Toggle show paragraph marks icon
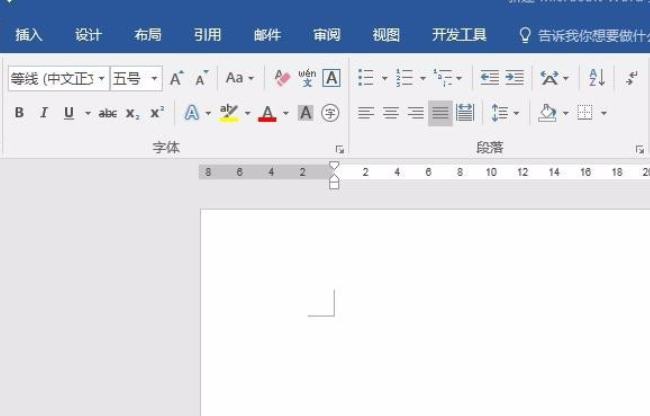The height and width of the screenshot is (416, 650). (632, 78)
